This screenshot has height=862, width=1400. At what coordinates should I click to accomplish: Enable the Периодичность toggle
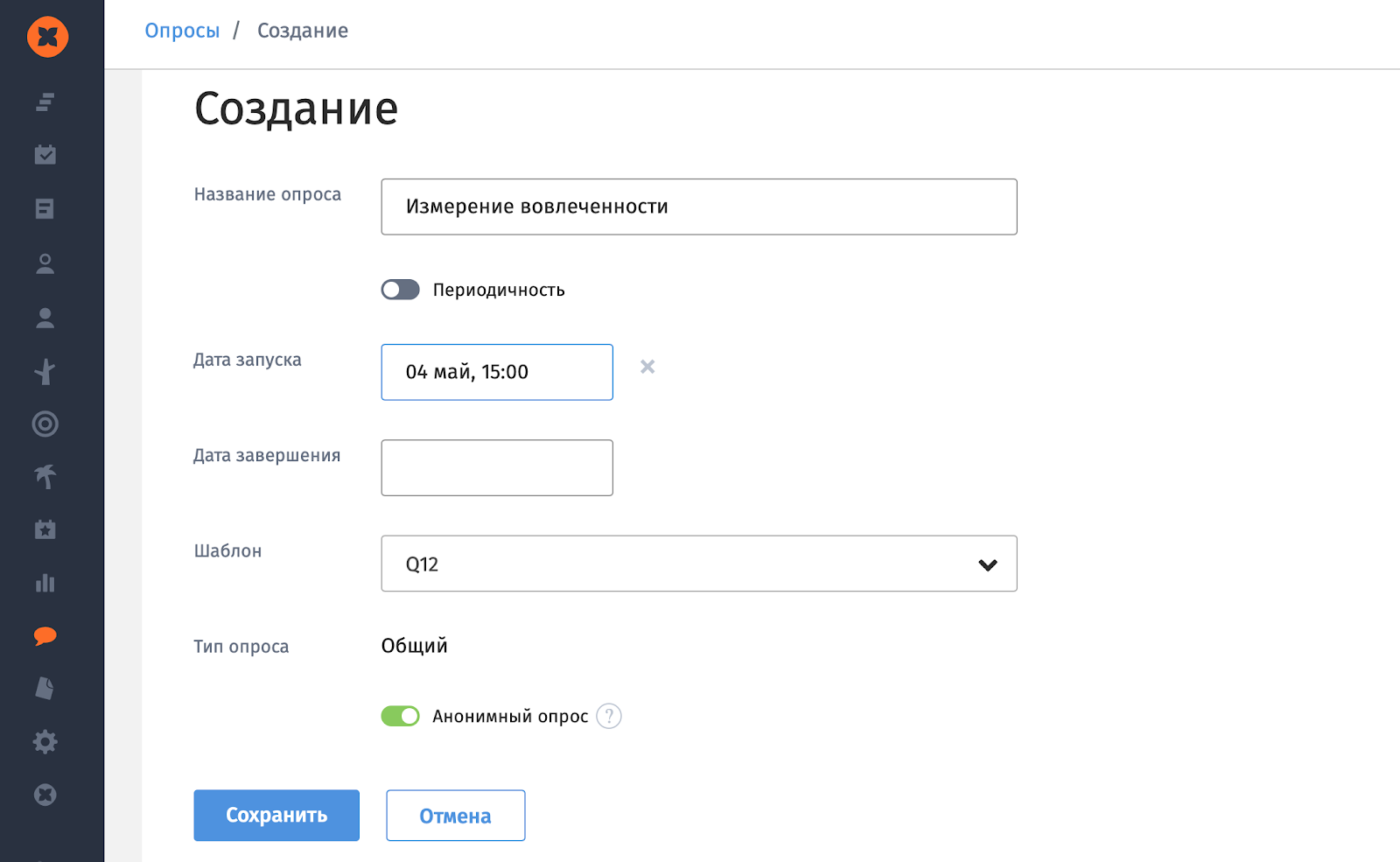pyautogui.click(x=401, y=290)
